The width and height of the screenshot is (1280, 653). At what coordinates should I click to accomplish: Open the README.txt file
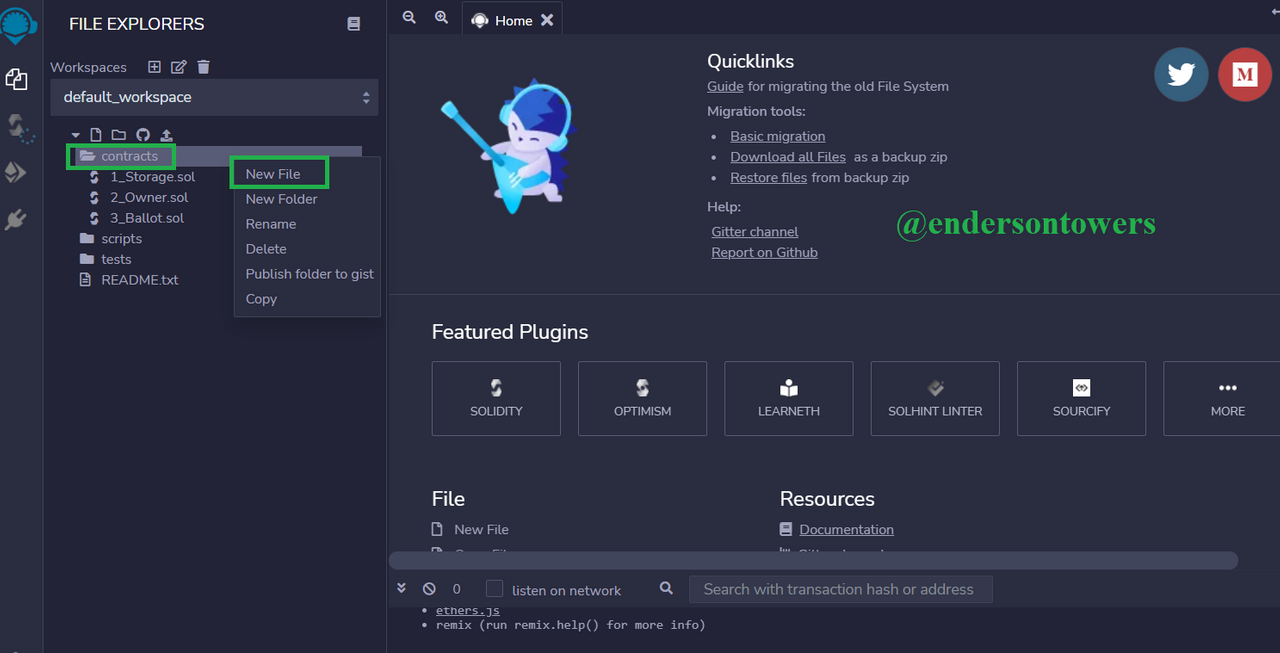pos(139,280)
